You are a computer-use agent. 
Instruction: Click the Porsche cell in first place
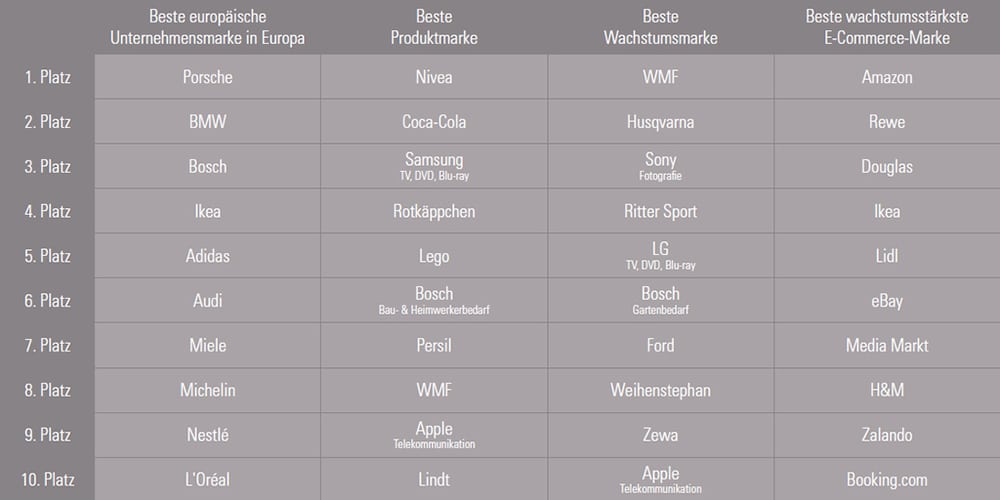point(207,77)
